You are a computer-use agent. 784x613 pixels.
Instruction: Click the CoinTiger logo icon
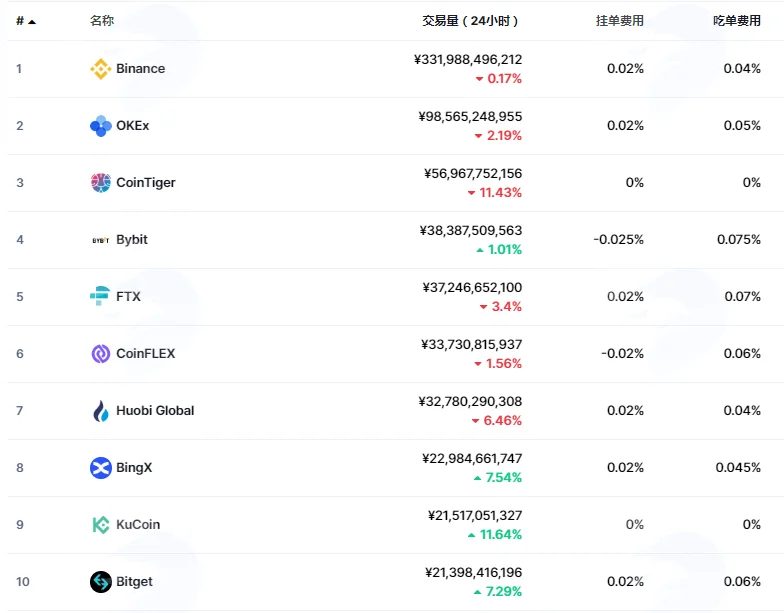100,183
